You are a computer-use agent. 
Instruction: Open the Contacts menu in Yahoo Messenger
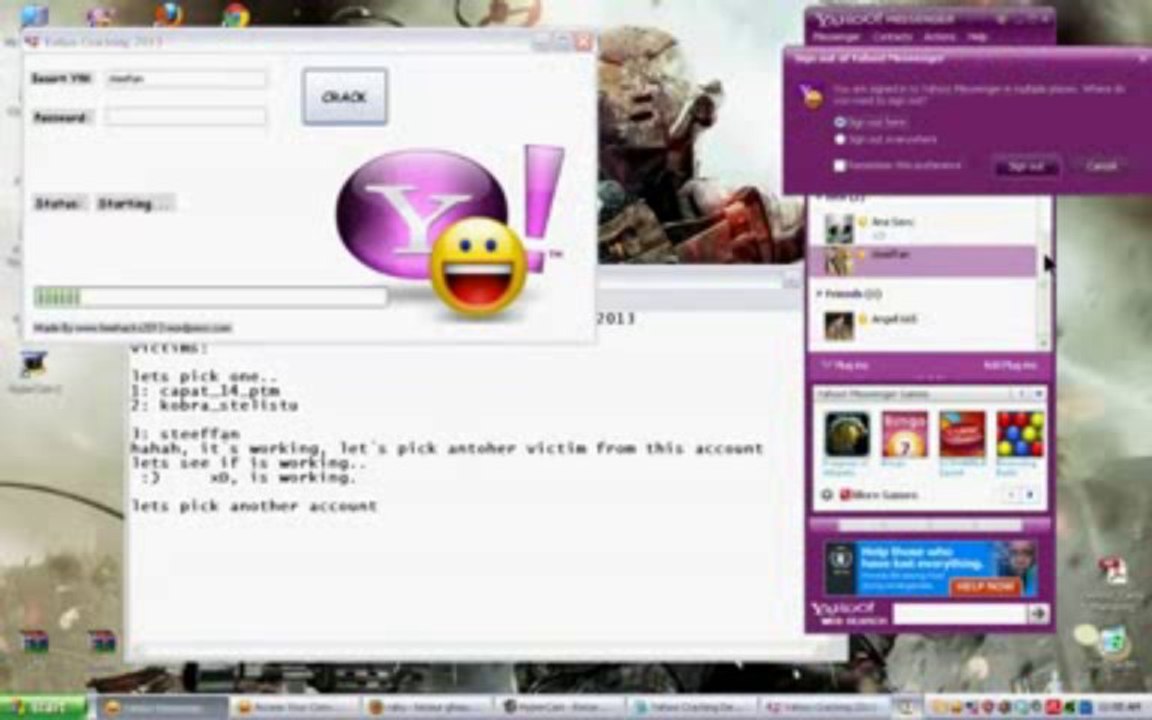(x=893, y=37)
